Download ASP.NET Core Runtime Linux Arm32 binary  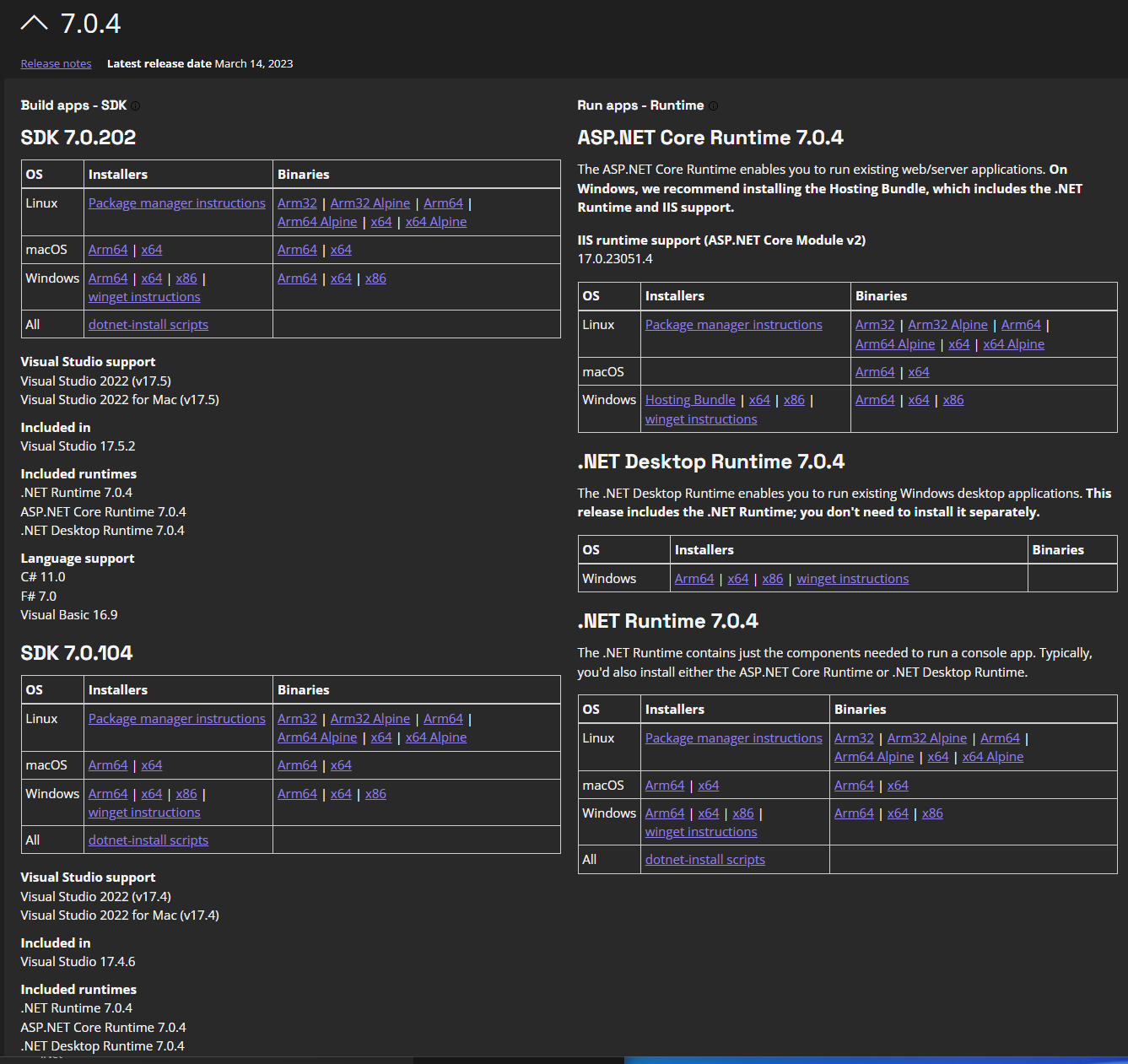pyautogui.click(x=875, y=325)
